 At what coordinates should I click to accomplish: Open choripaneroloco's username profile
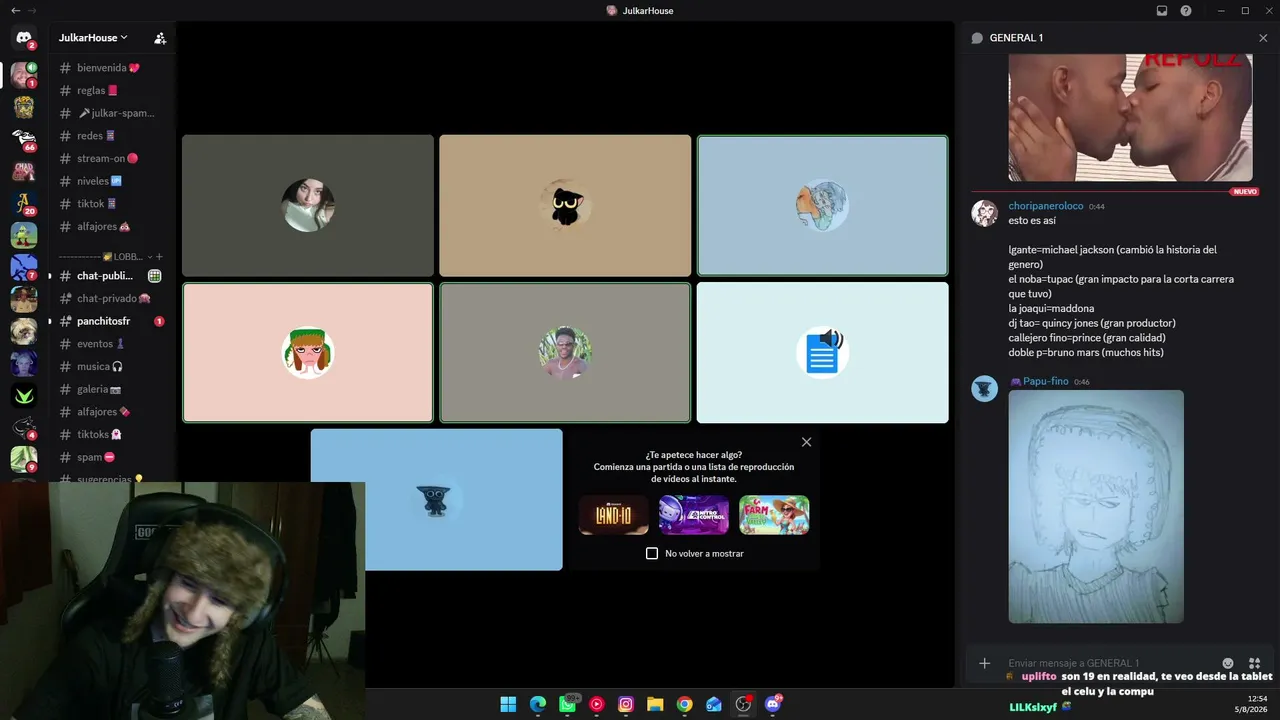click(1045, 206)
